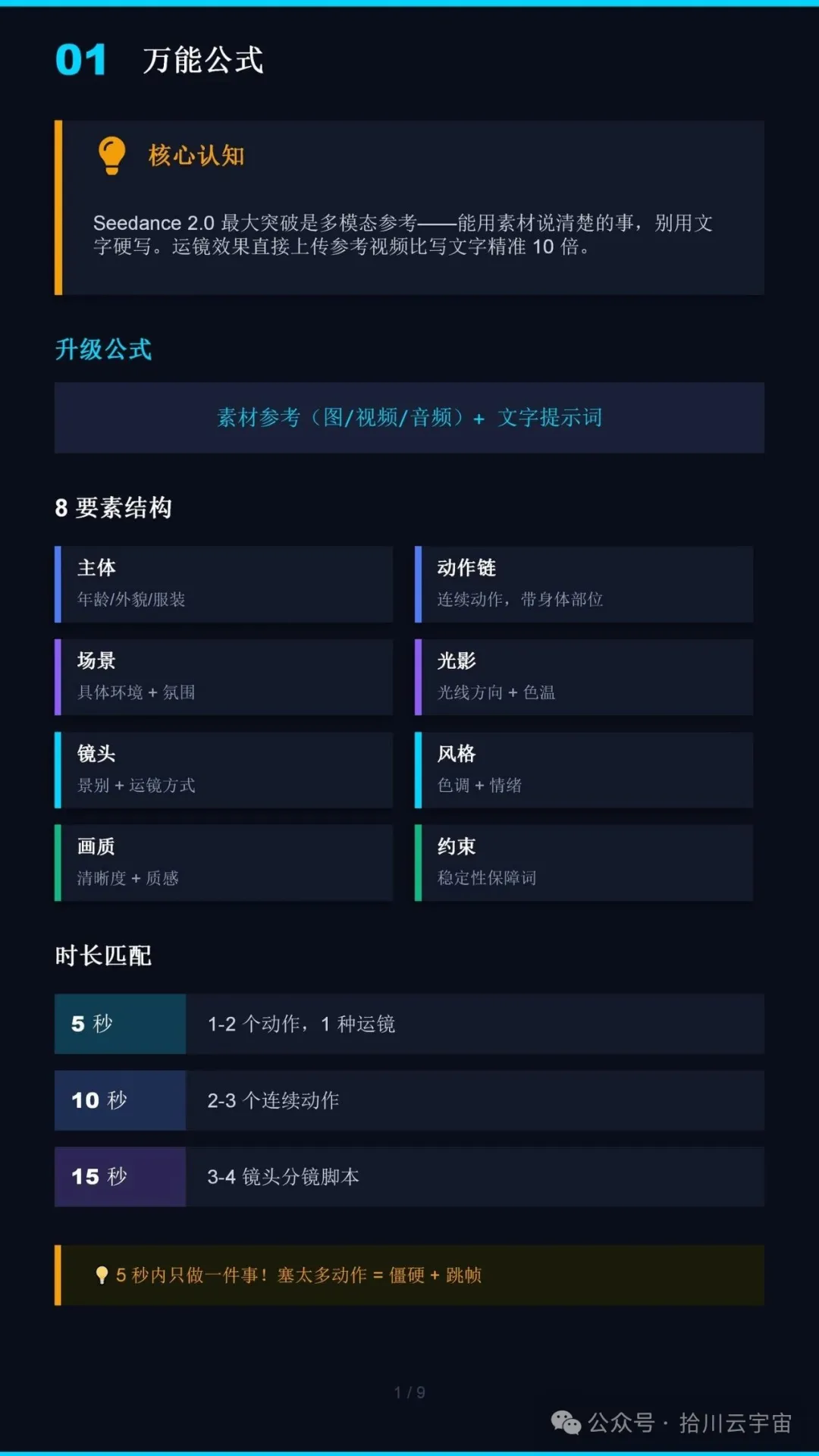Click the 素材参考 + 文字提示词 formula banner

coord(409,418)
